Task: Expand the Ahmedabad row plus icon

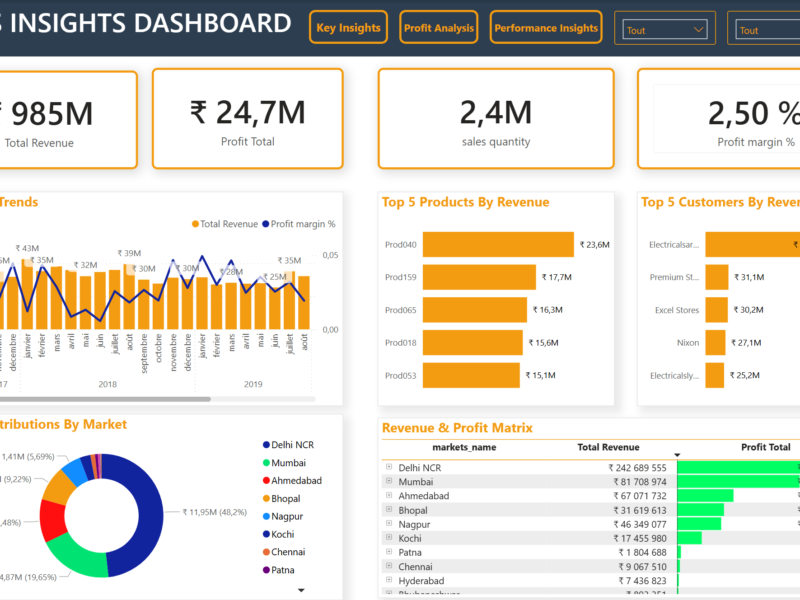Action: pyautogui.click(x=388, y=495)
